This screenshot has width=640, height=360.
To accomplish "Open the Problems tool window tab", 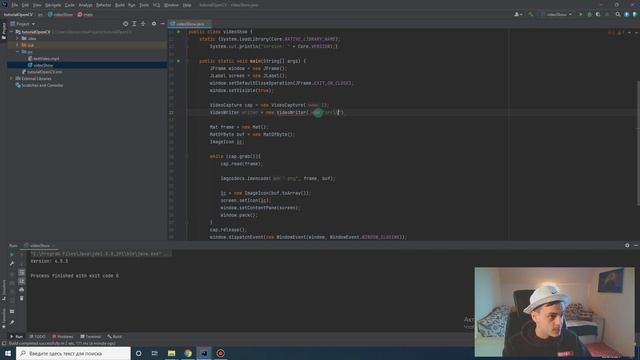I will [63, 336].
